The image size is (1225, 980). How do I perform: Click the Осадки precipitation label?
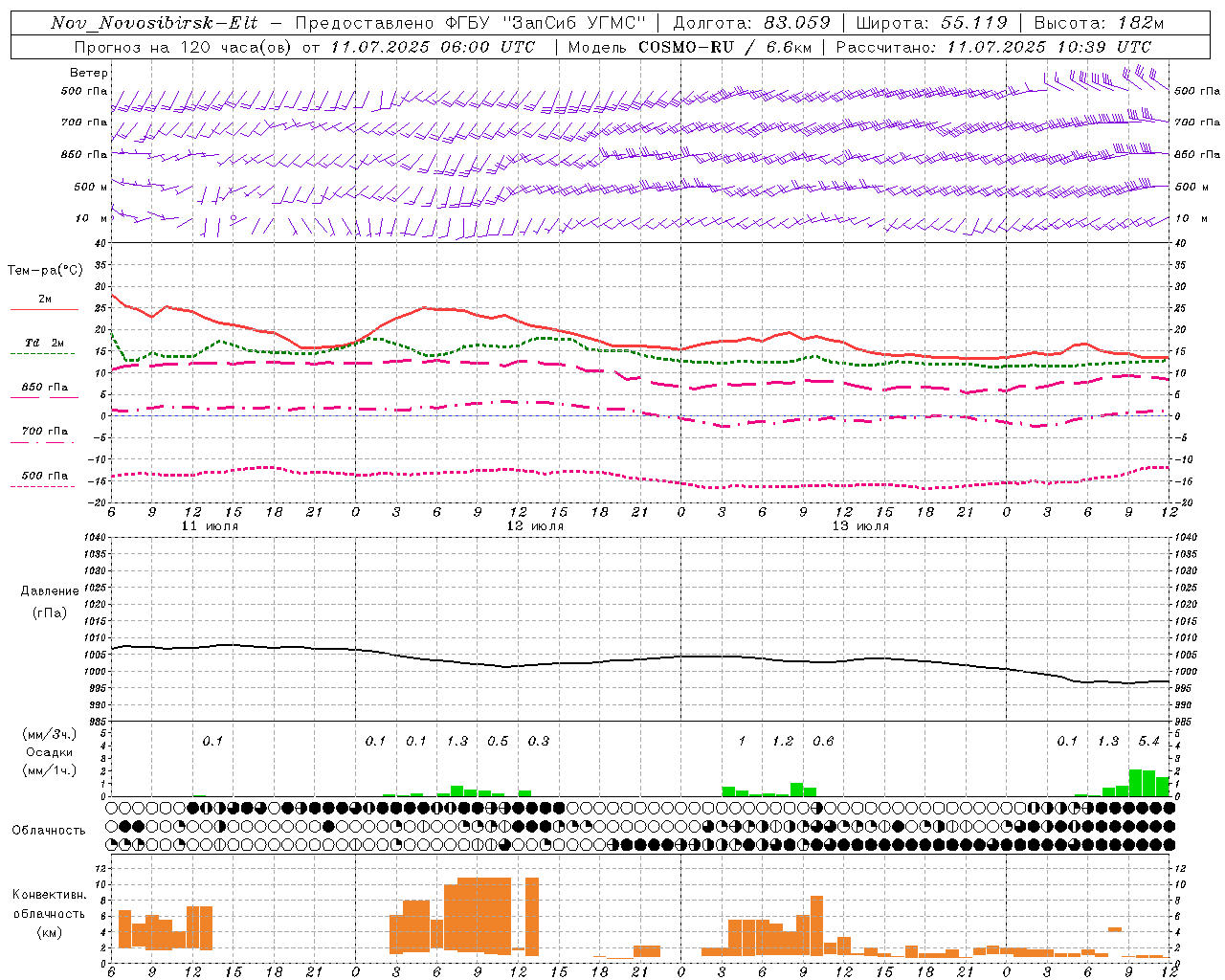50,752
